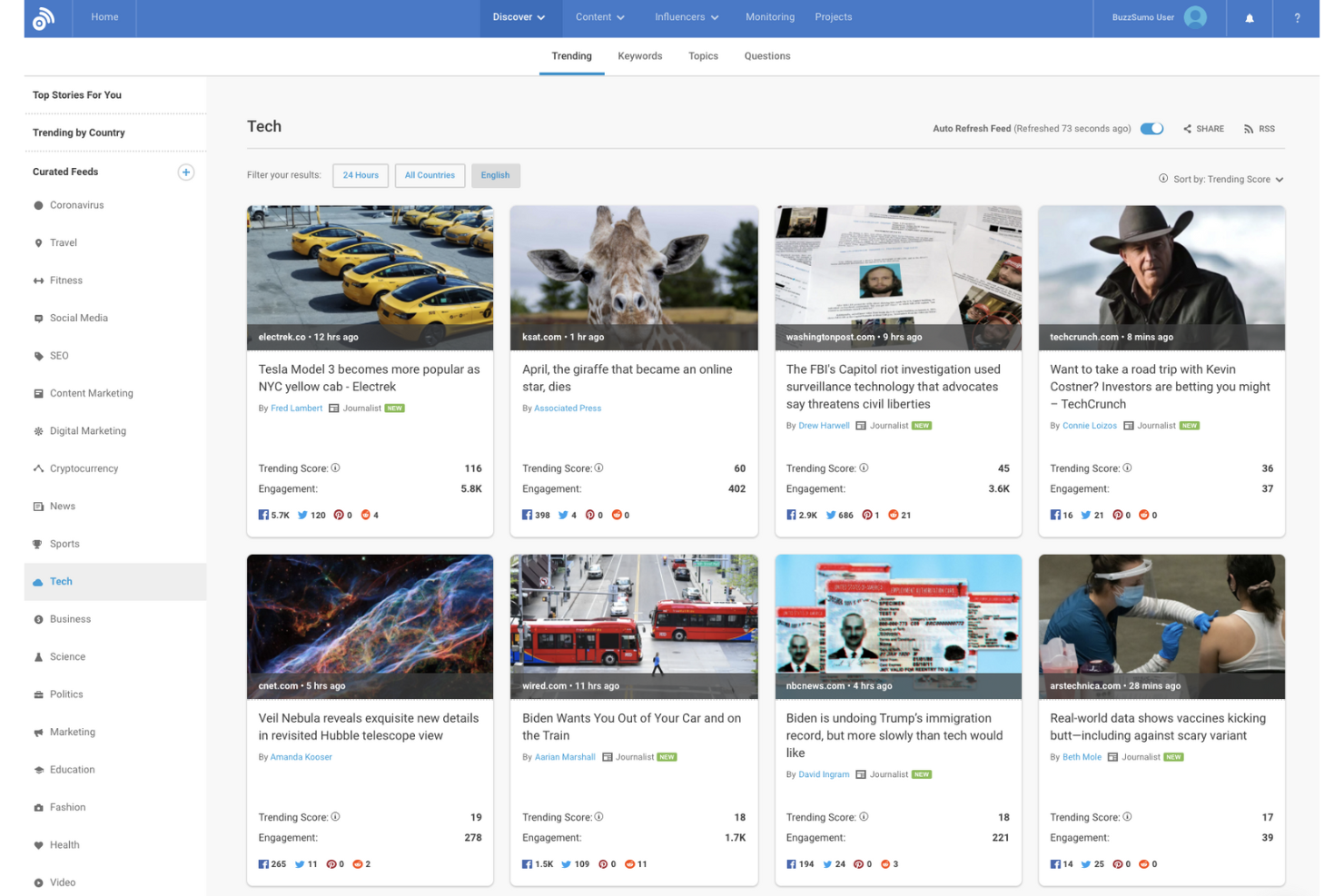Click the BuzzSumo logo icon
Screen dimensions: 1344x896
point(44,18)
